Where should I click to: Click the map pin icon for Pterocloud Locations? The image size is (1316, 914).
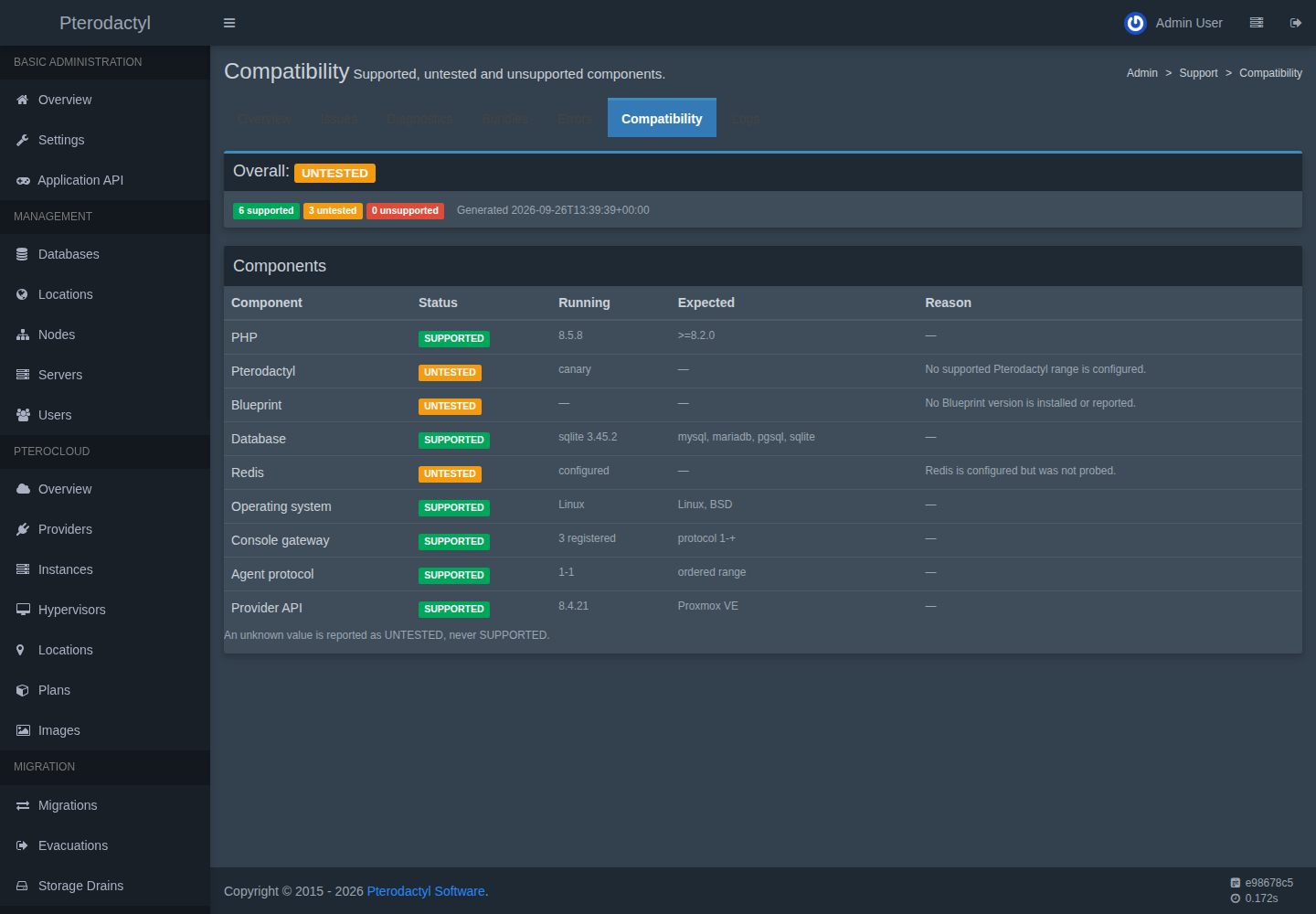tap(20, 650)
